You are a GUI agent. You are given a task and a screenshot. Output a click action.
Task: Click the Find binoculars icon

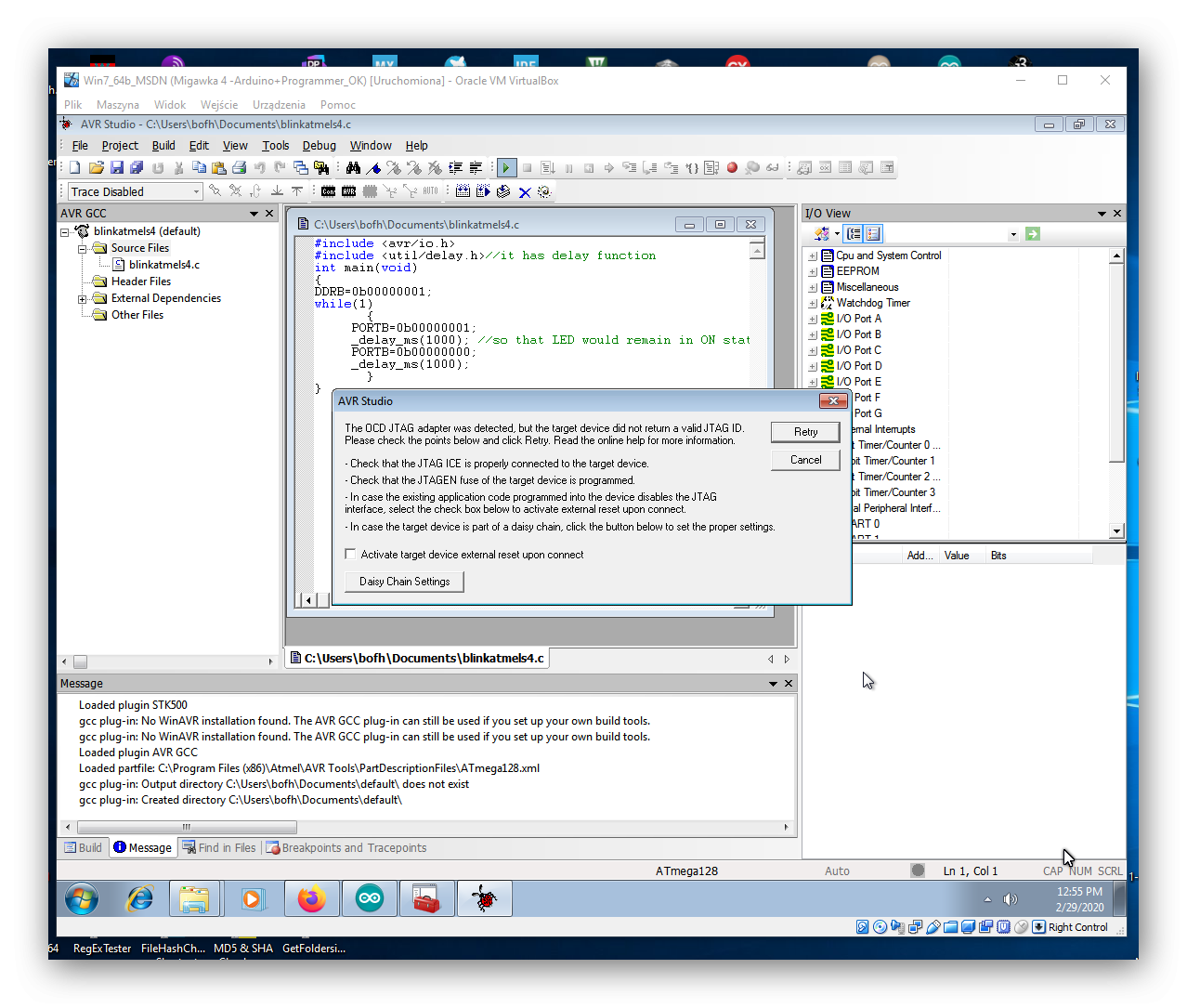click(353, 168)
